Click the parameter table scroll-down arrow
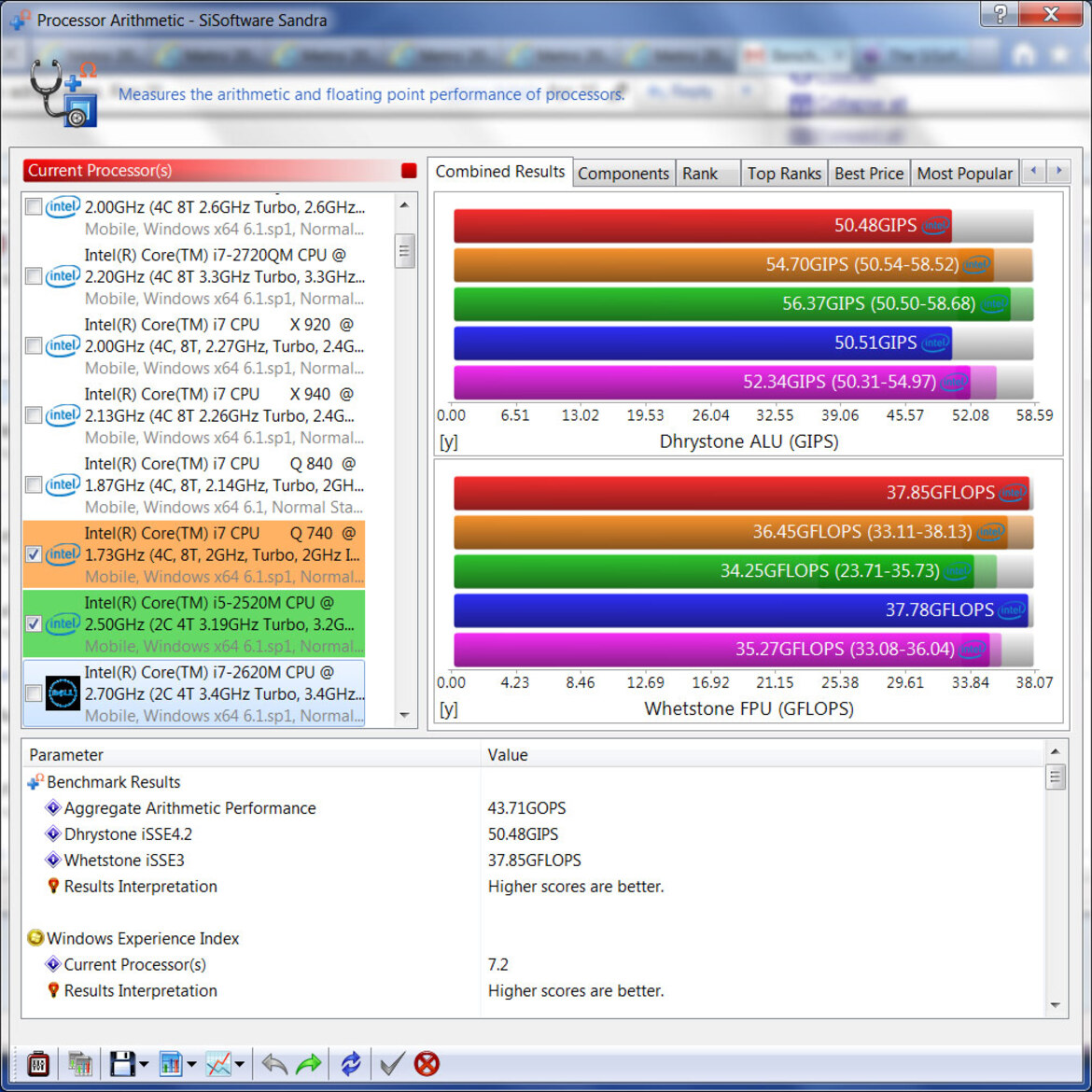Image resolution: width=1092 pixels, height=1092 pixels. pyautogui.click(x=1055, y=1005)
